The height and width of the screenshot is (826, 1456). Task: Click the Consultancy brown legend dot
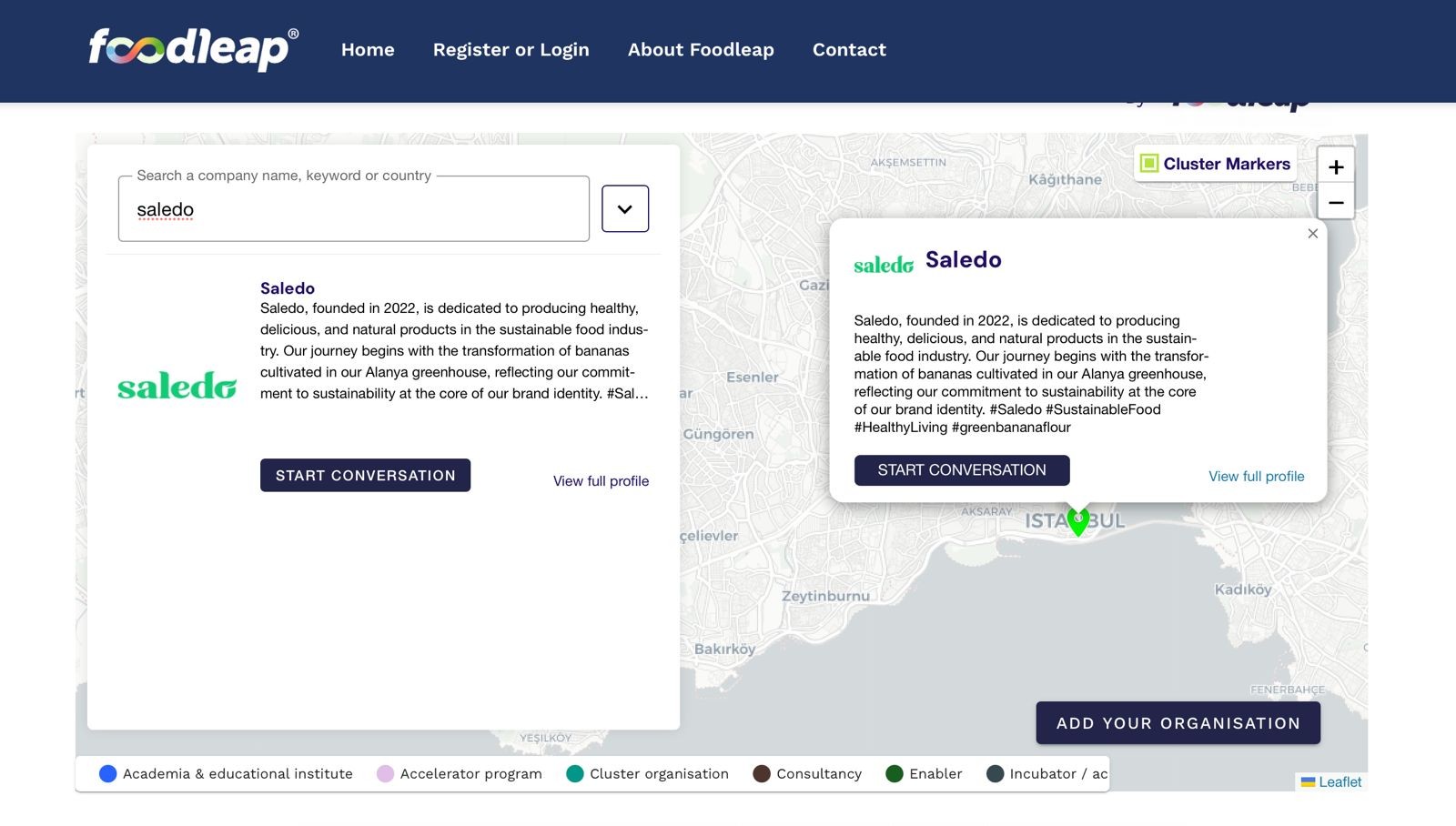[x=762, y=774]
